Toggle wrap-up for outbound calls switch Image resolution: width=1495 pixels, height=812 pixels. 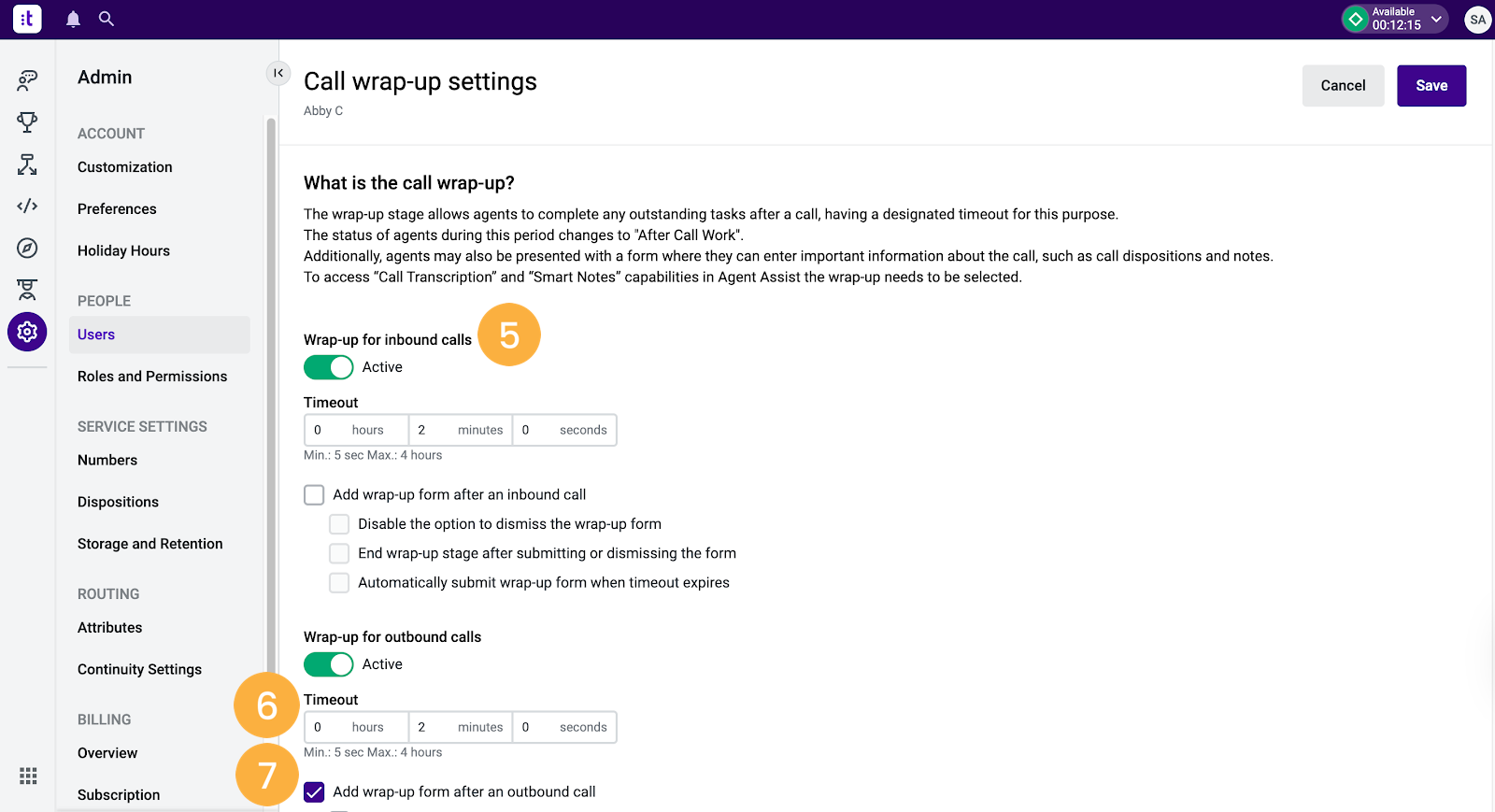(x=329, y=664)
